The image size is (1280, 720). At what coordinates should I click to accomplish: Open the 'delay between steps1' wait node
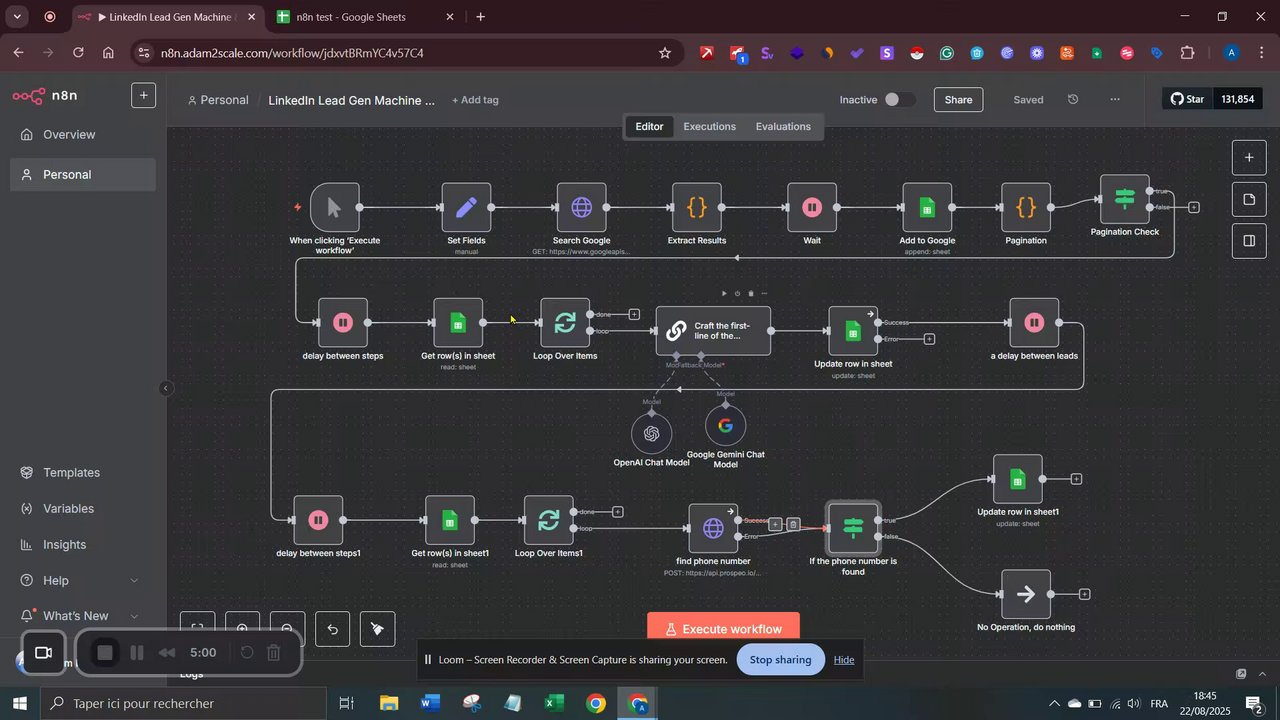pos(318,520)
